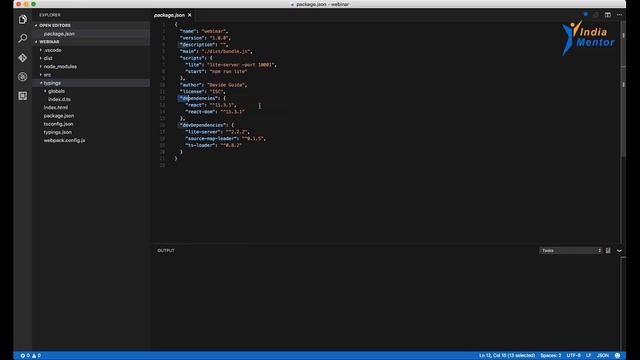Click the split editor icon
This screenshot has width=640, height=360.
pyautogui.click(x=608, y=15)
